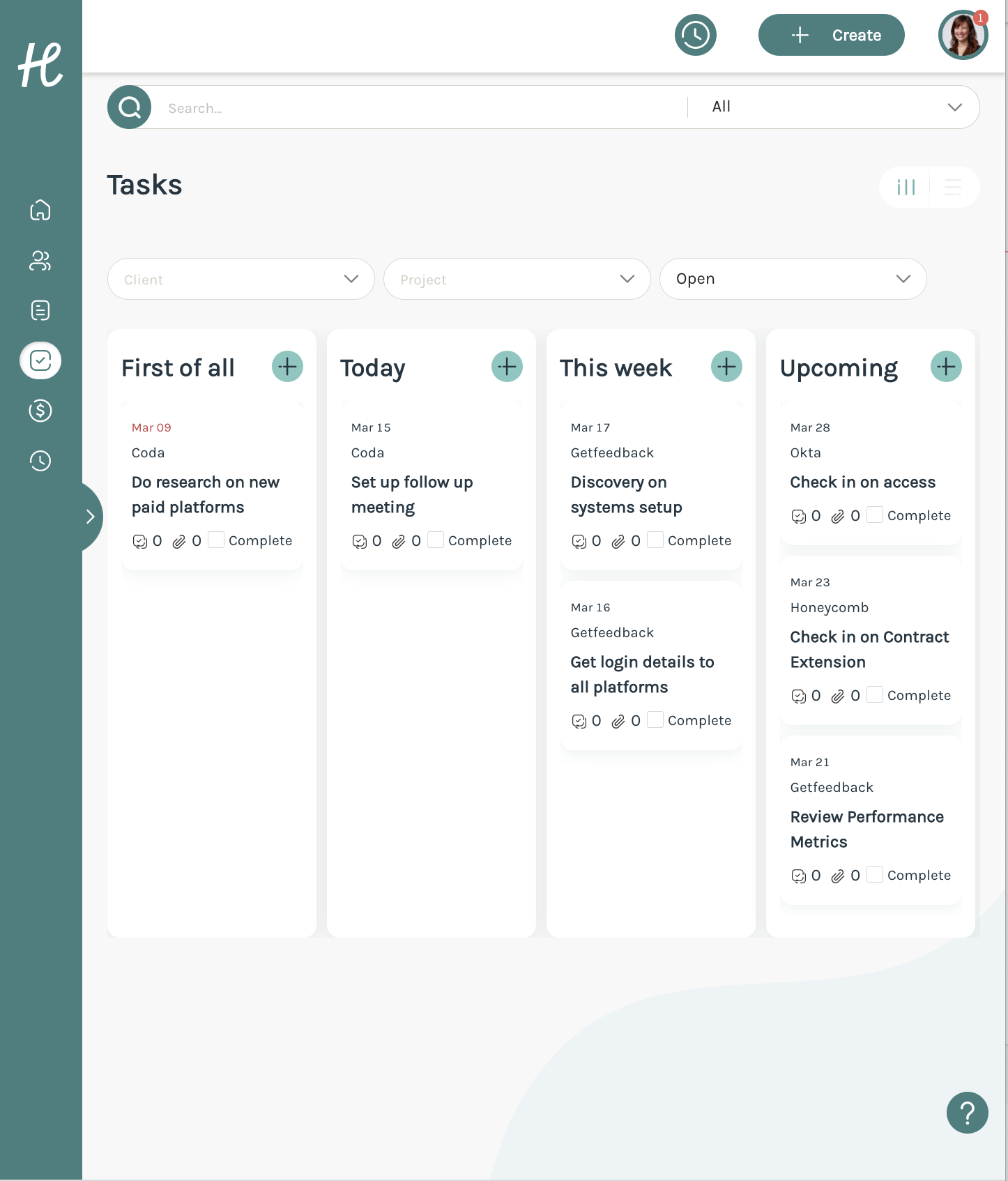Open the help question mark button
The height and width of the screenshot is (1181, 1008).
pos(967,1113)
